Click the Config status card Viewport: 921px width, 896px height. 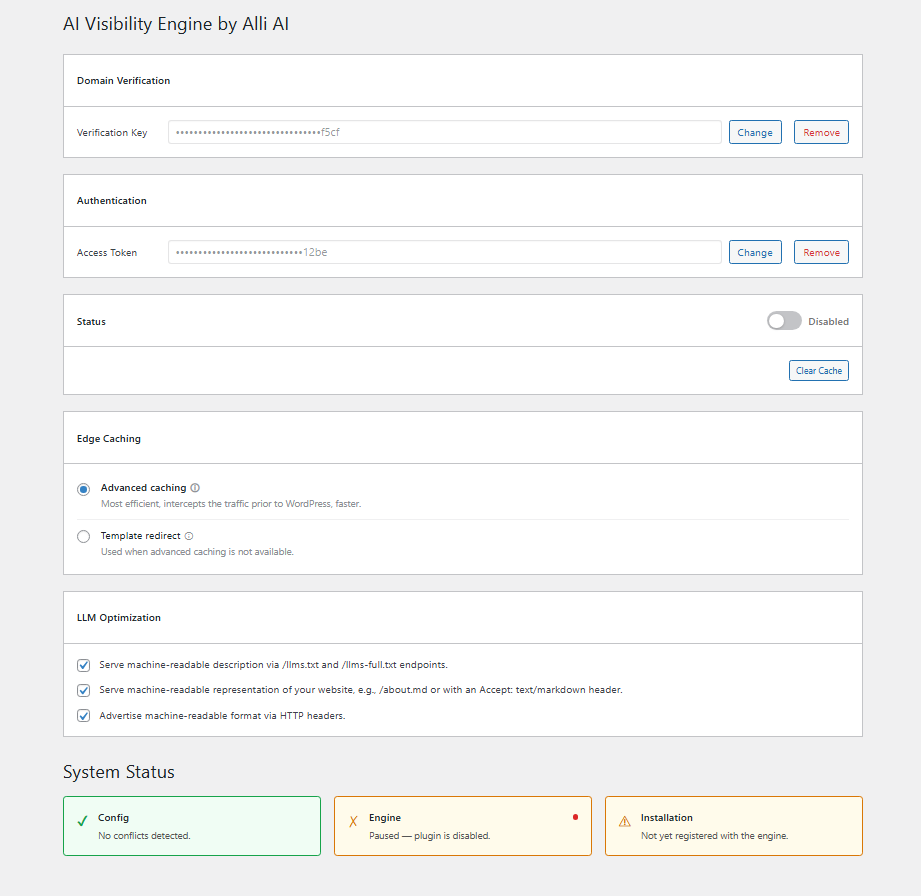coord(192,826)
